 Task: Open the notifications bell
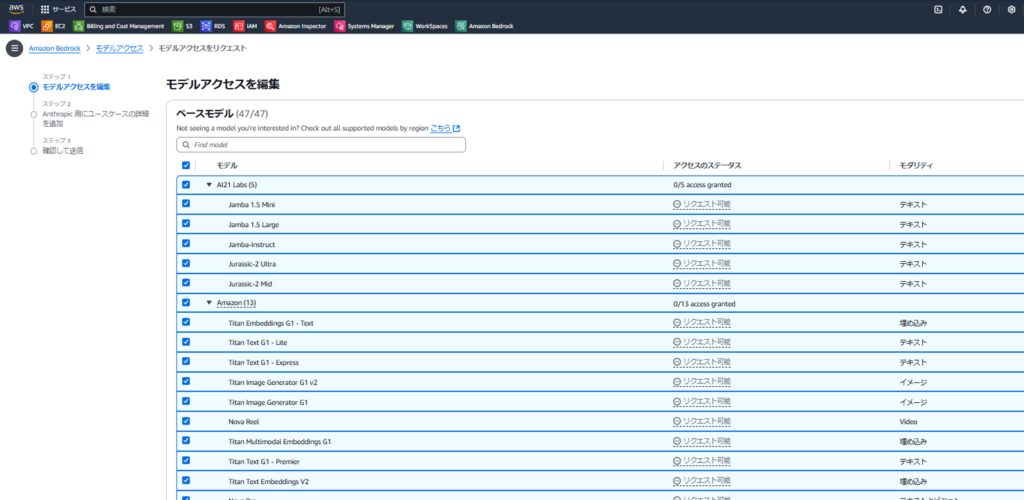(963, 9)
